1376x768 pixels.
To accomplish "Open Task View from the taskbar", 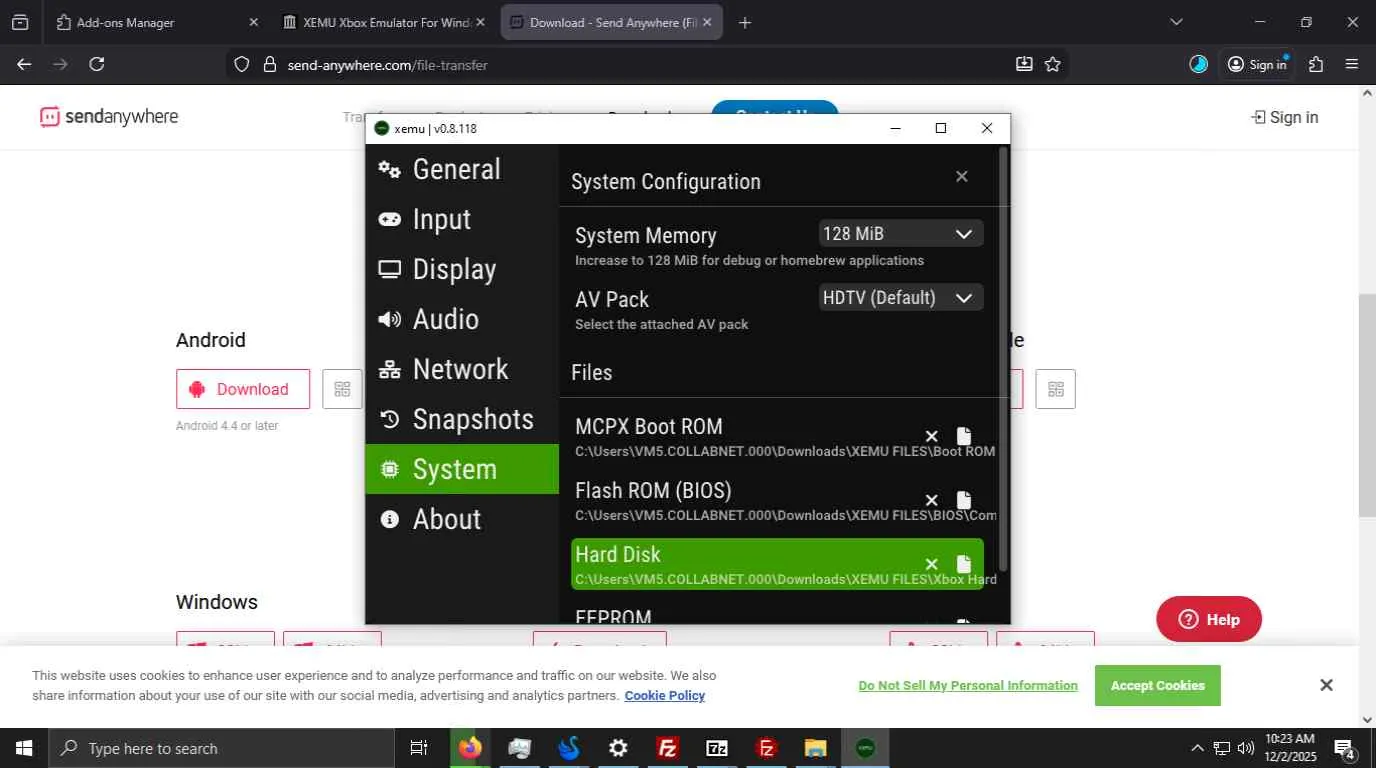I will coord(419,748).
